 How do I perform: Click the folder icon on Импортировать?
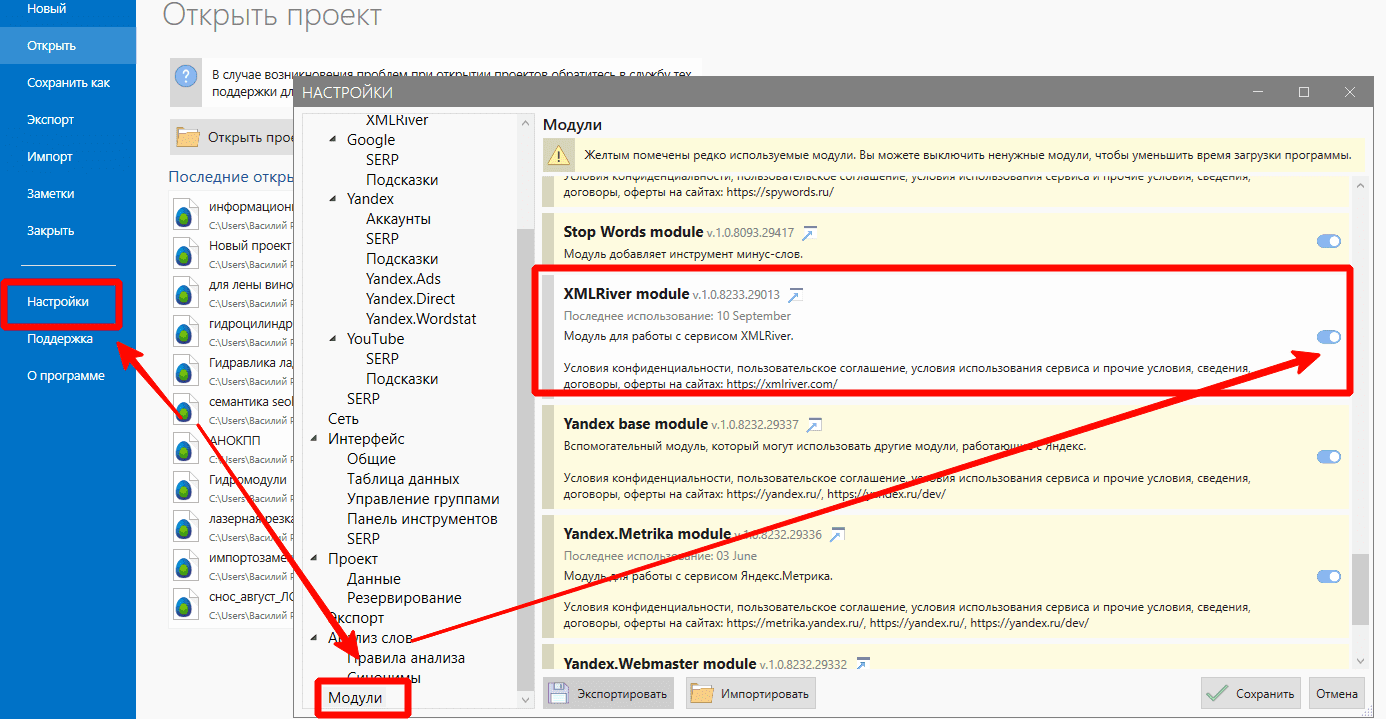click(x=703, y=693)
